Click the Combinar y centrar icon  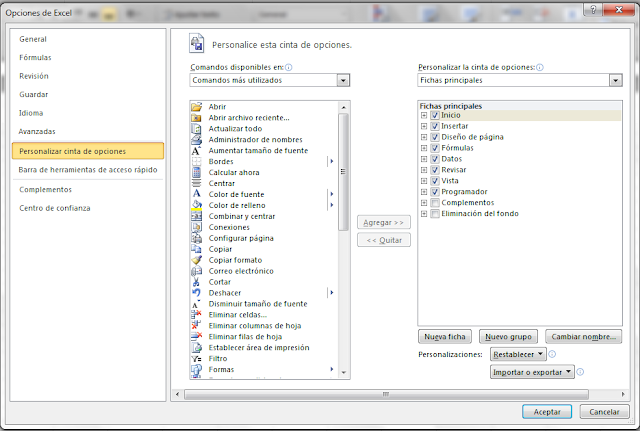click(197, 216)
